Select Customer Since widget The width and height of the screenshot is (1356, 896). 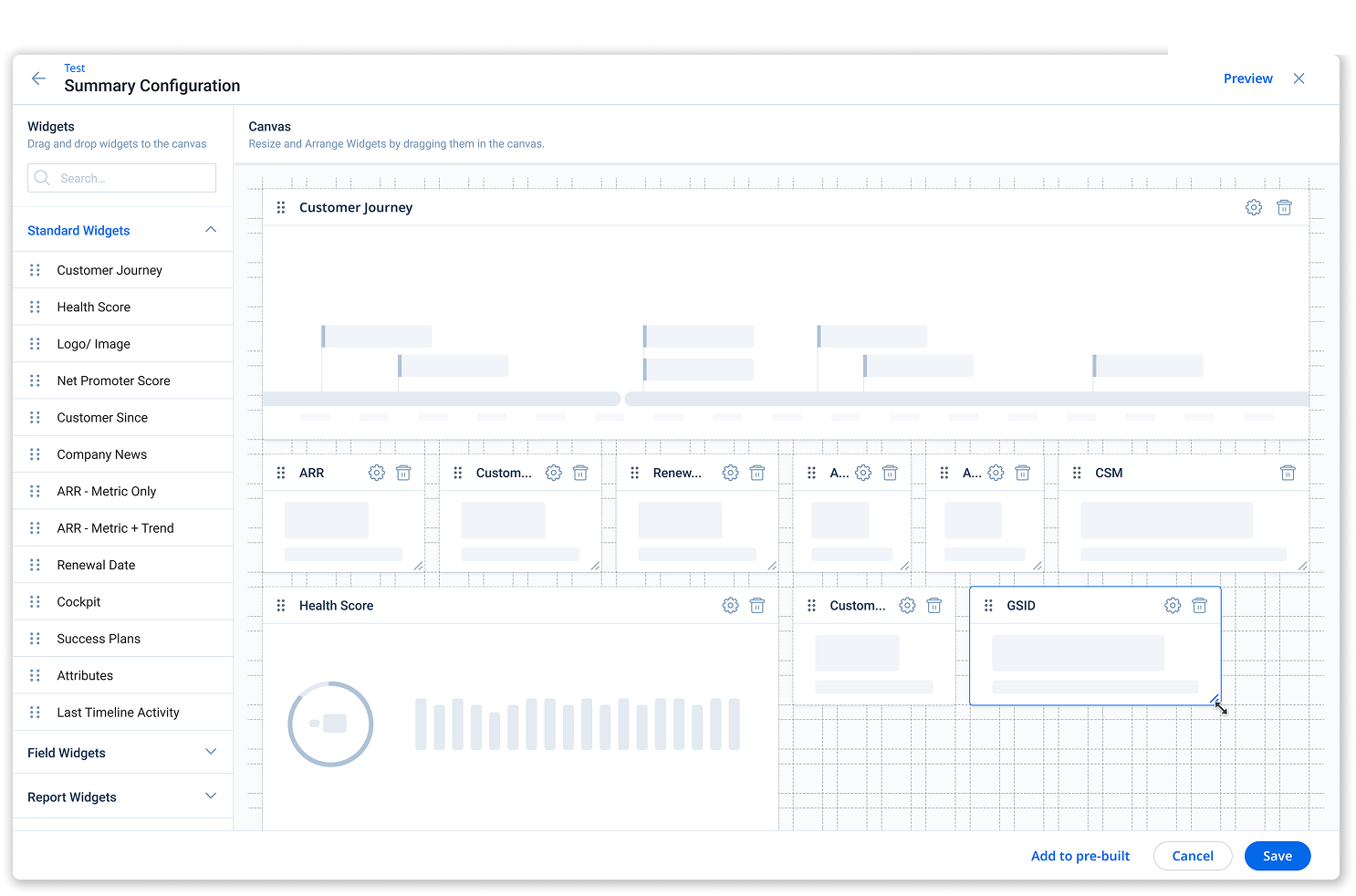[122, 417]
